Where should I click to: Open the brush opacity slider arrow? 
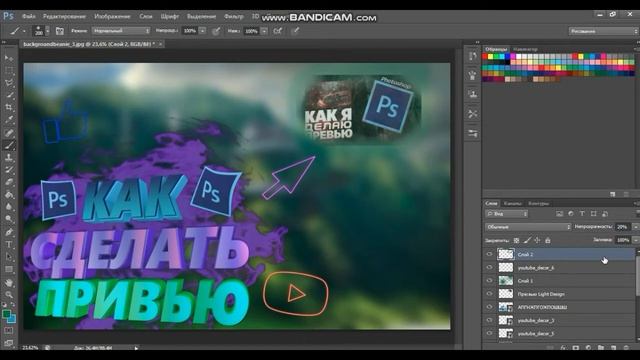[202, 31]
